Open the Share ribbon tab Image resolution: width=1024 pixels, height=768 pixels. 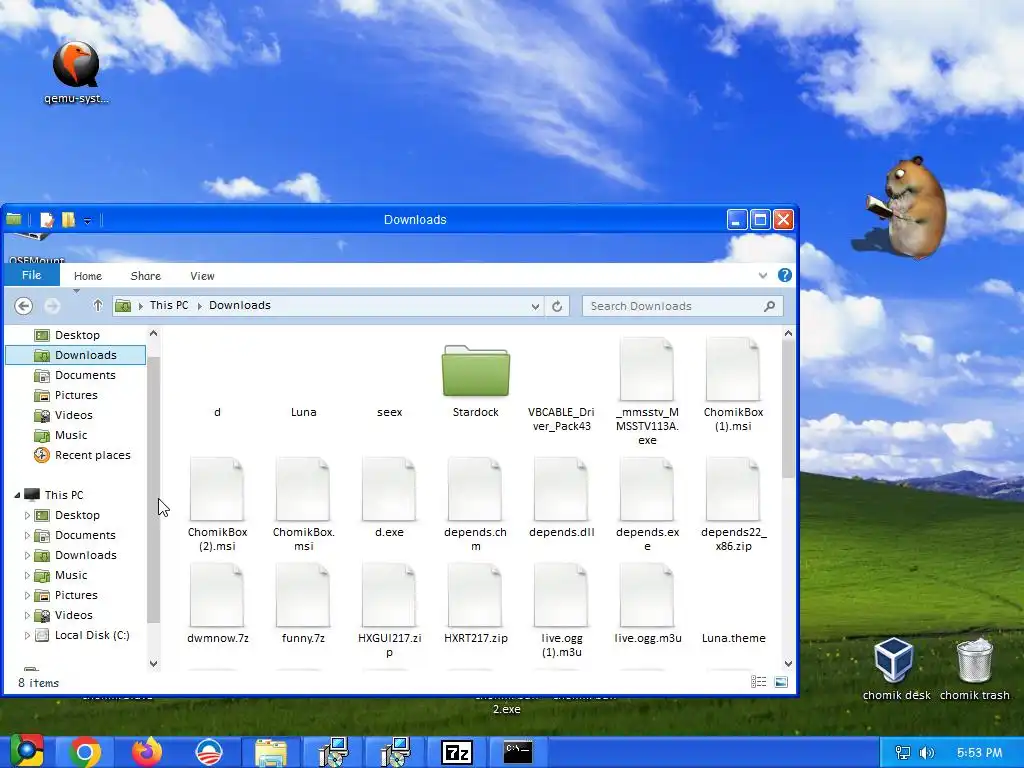[x=146, y=276]
